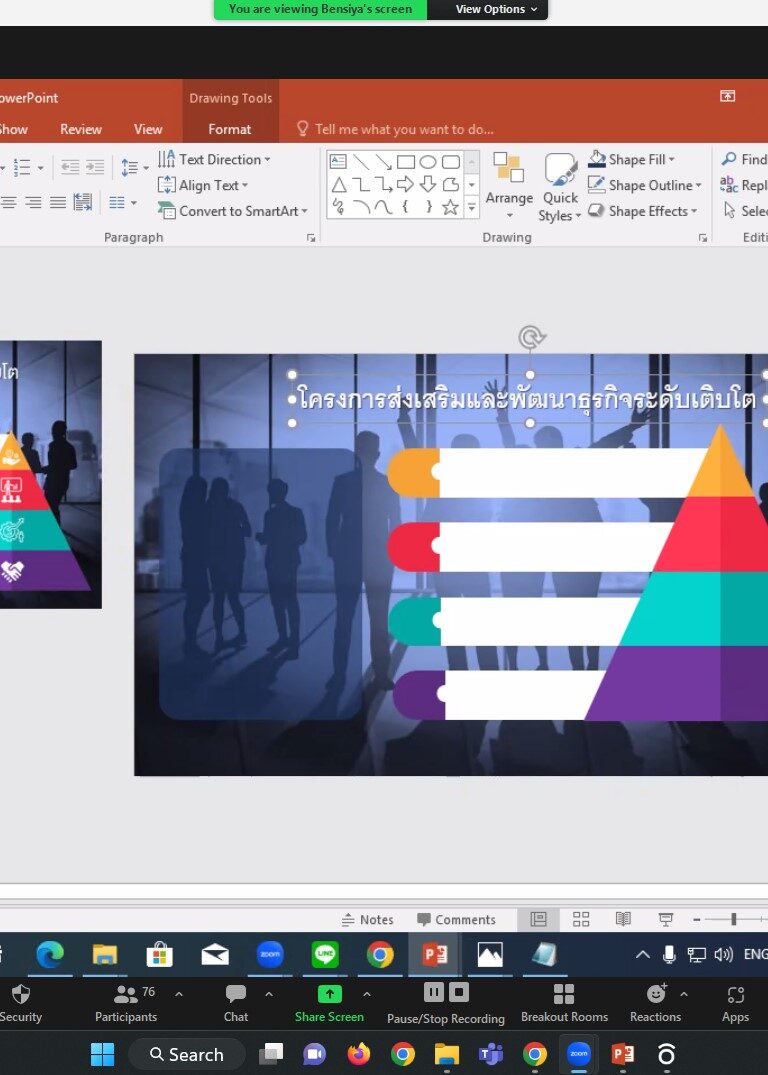Select the 5-Point Star shape
The height and width of the screenshot is (1075, 768).
click(450, 207)
